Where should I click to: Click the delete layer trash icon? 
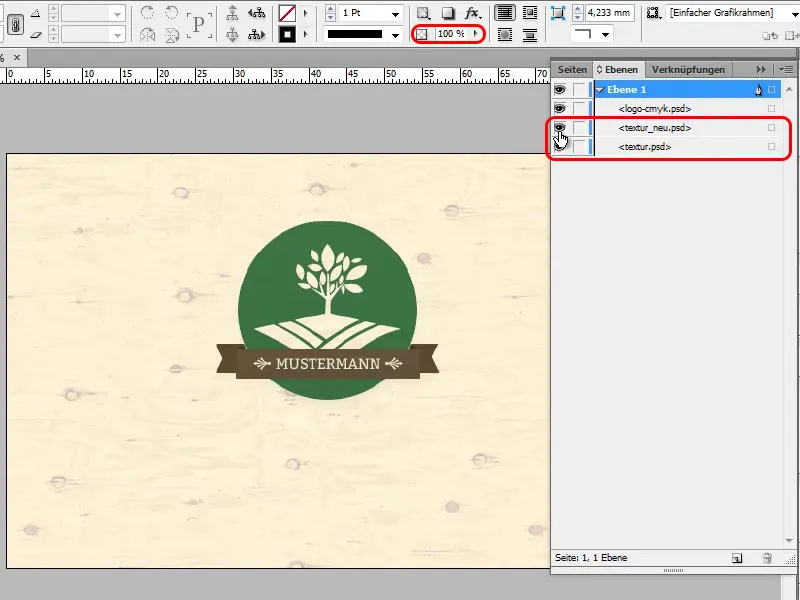click(x=767, y=558)
